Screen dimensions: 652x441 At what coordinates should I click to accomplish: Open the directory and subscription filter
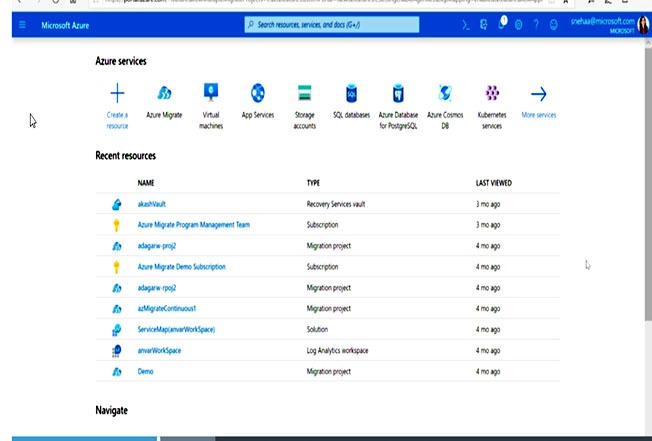483,25
